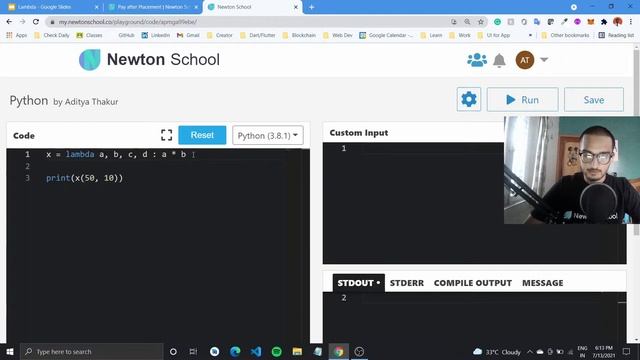Open the Python (3.8.1) language dropdown
This screenshot has width=640, height=360.
(268, 135)
